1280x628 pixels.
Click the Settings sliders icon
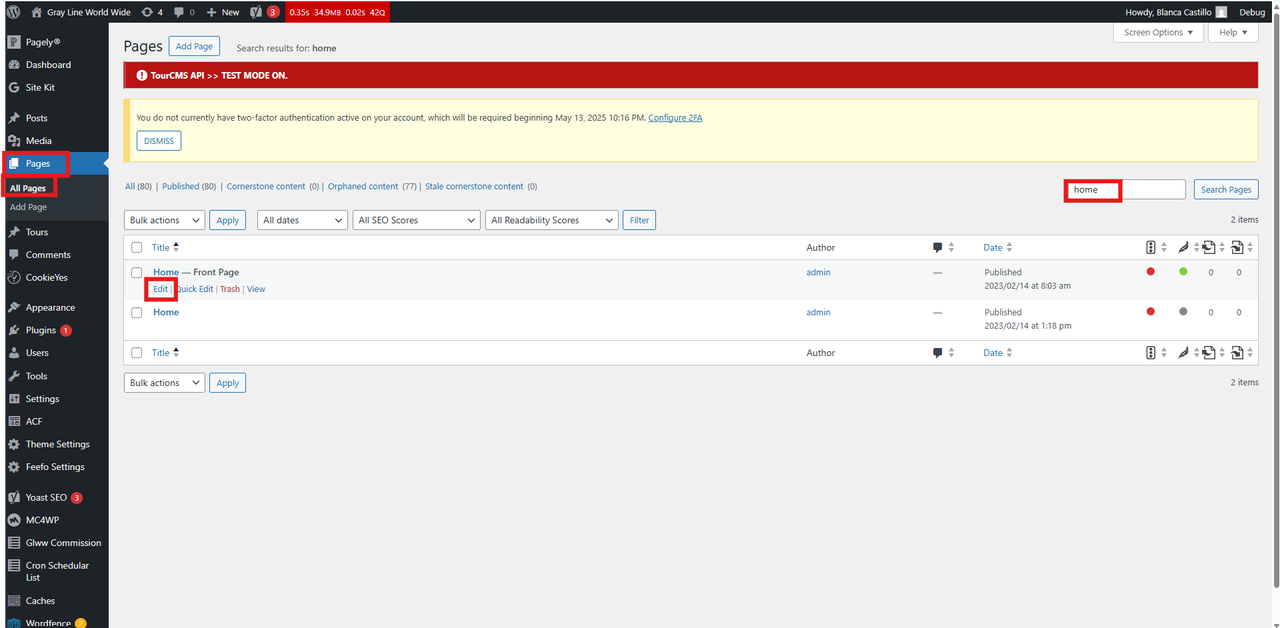pyautogui.click(x=14, y=399)
